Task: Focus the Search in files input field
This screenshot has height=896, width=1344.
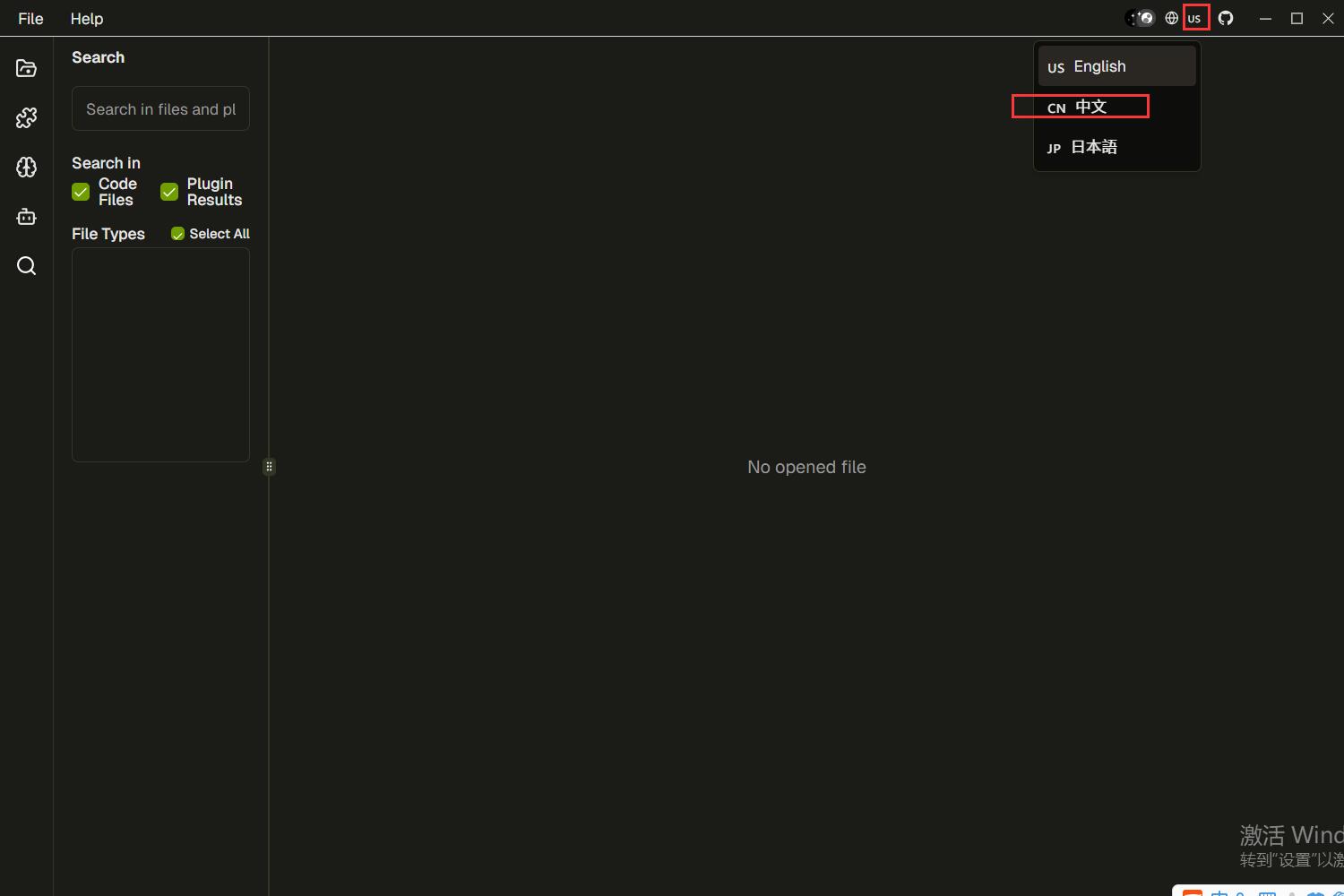Action: coord(160,109)
